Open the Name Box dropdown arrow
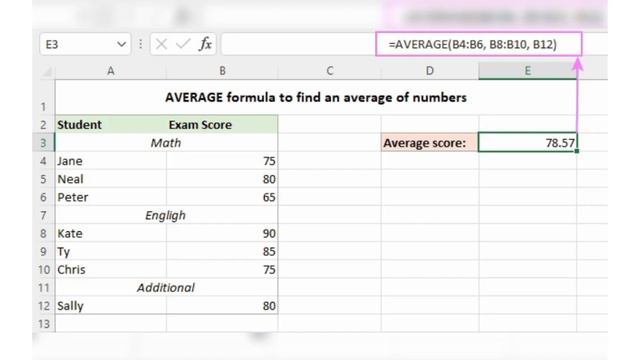640x360 pixels. 121,44
